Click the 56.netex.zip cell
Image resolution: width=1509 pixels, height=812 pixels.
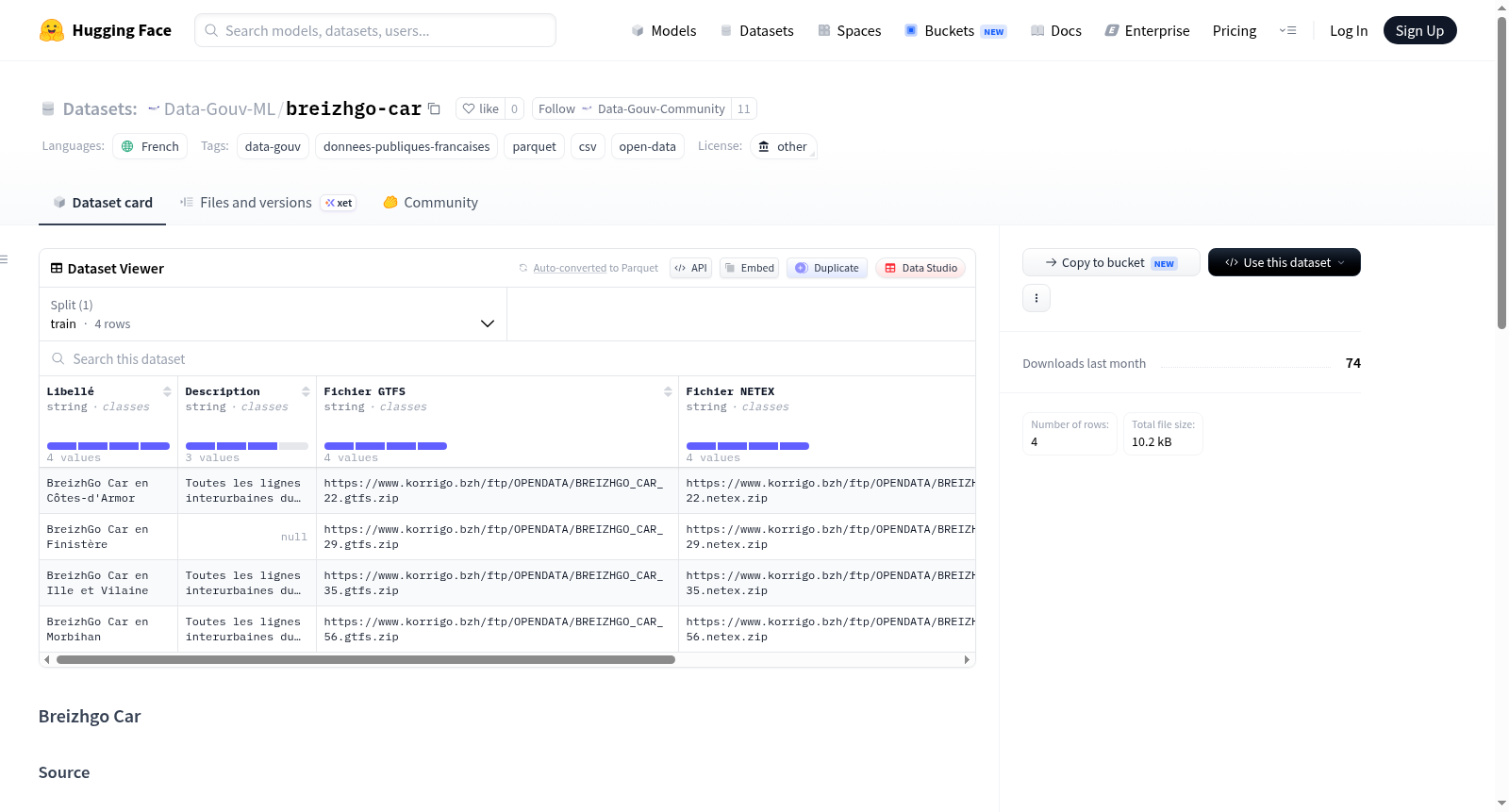[x=827, y=629]
